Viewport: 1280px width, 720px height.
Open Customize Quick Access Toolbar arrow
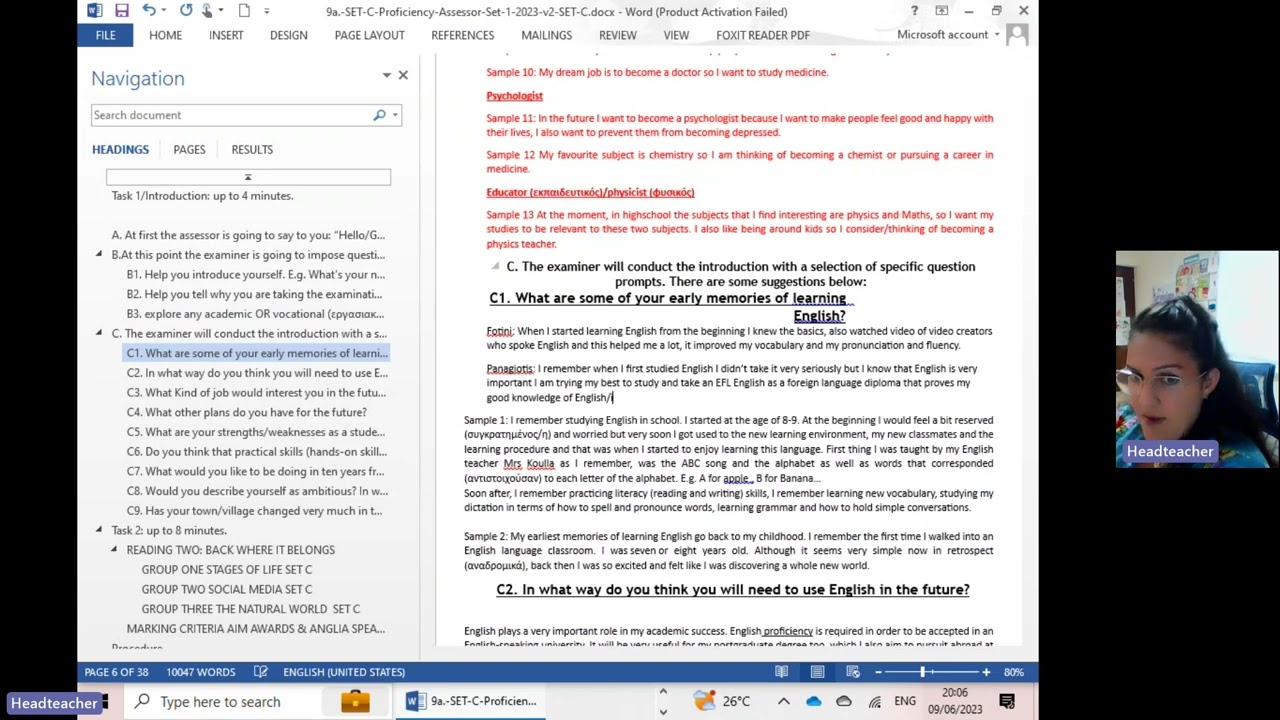coord(266,11)
